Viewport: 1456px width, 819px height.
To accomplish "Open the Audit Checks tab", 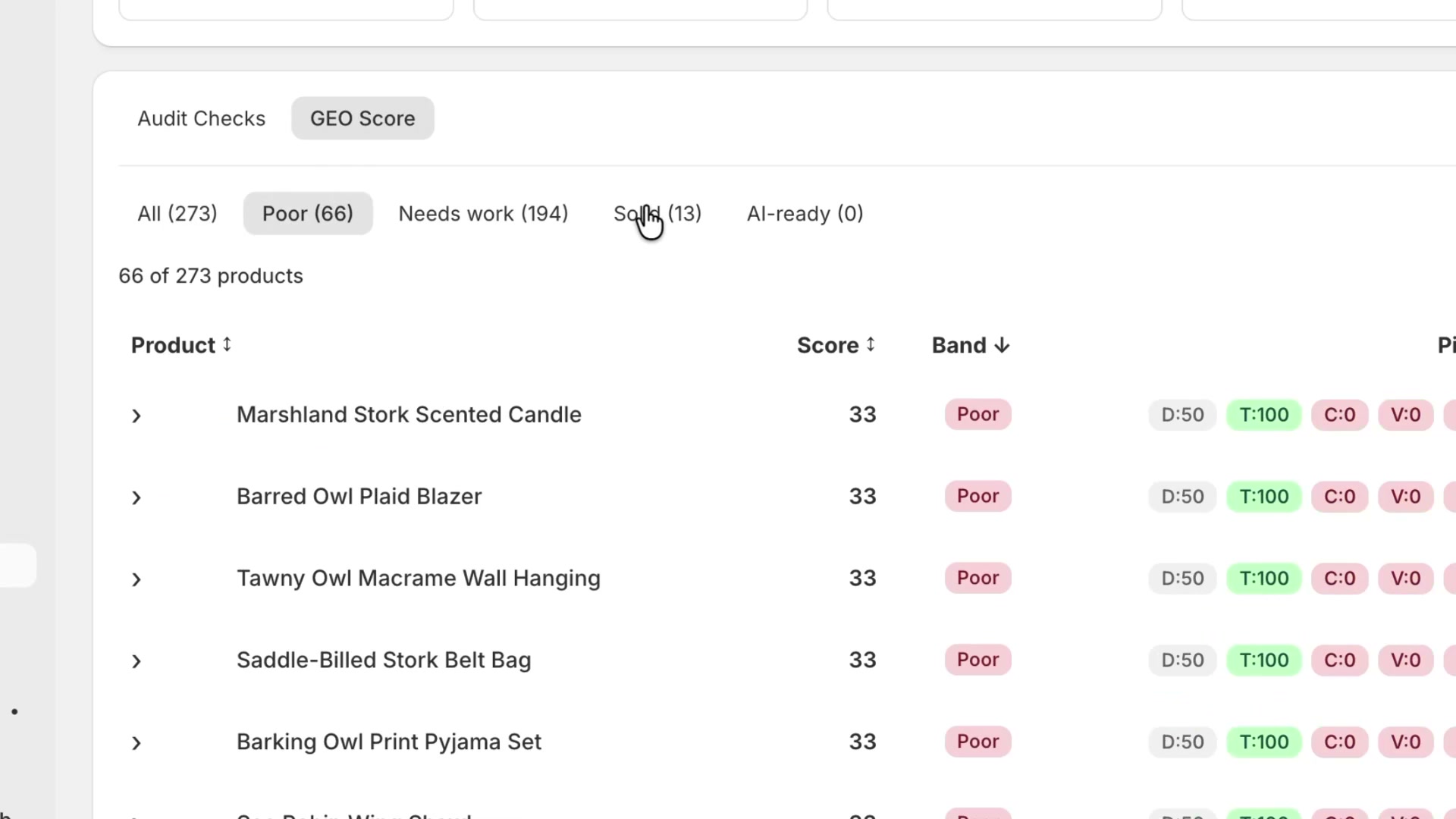I will [x=201, y=118].
